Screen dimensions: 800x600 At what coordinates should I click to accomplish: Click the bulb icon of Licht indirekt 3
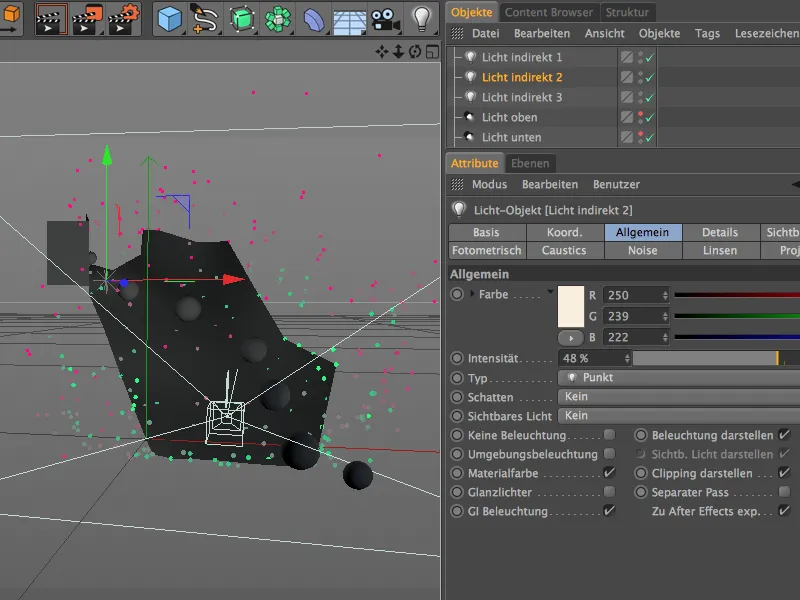click(470, 97)
